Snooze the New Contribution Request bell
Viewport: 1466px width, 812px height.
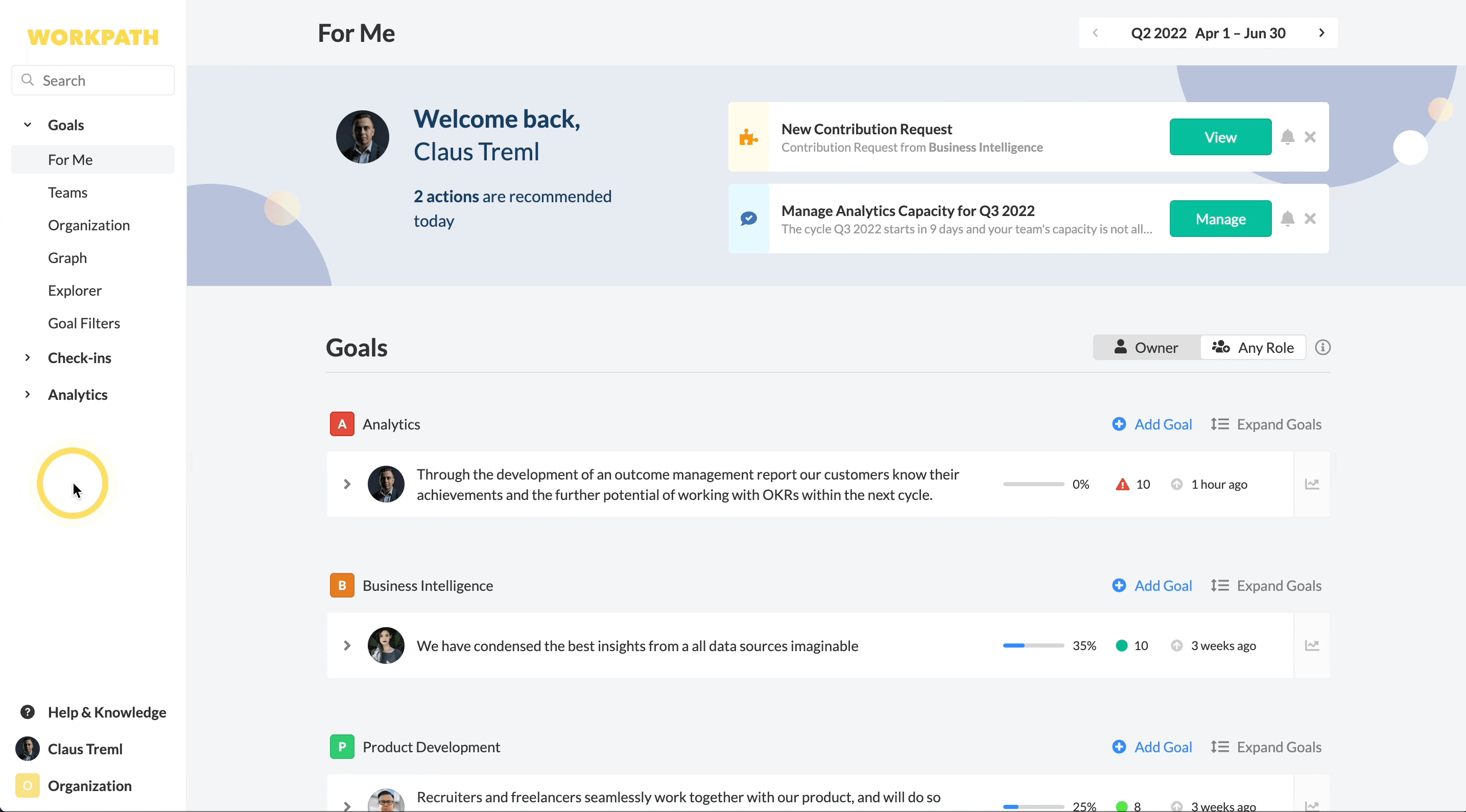pyautogui.click(x=1287, y=137)
